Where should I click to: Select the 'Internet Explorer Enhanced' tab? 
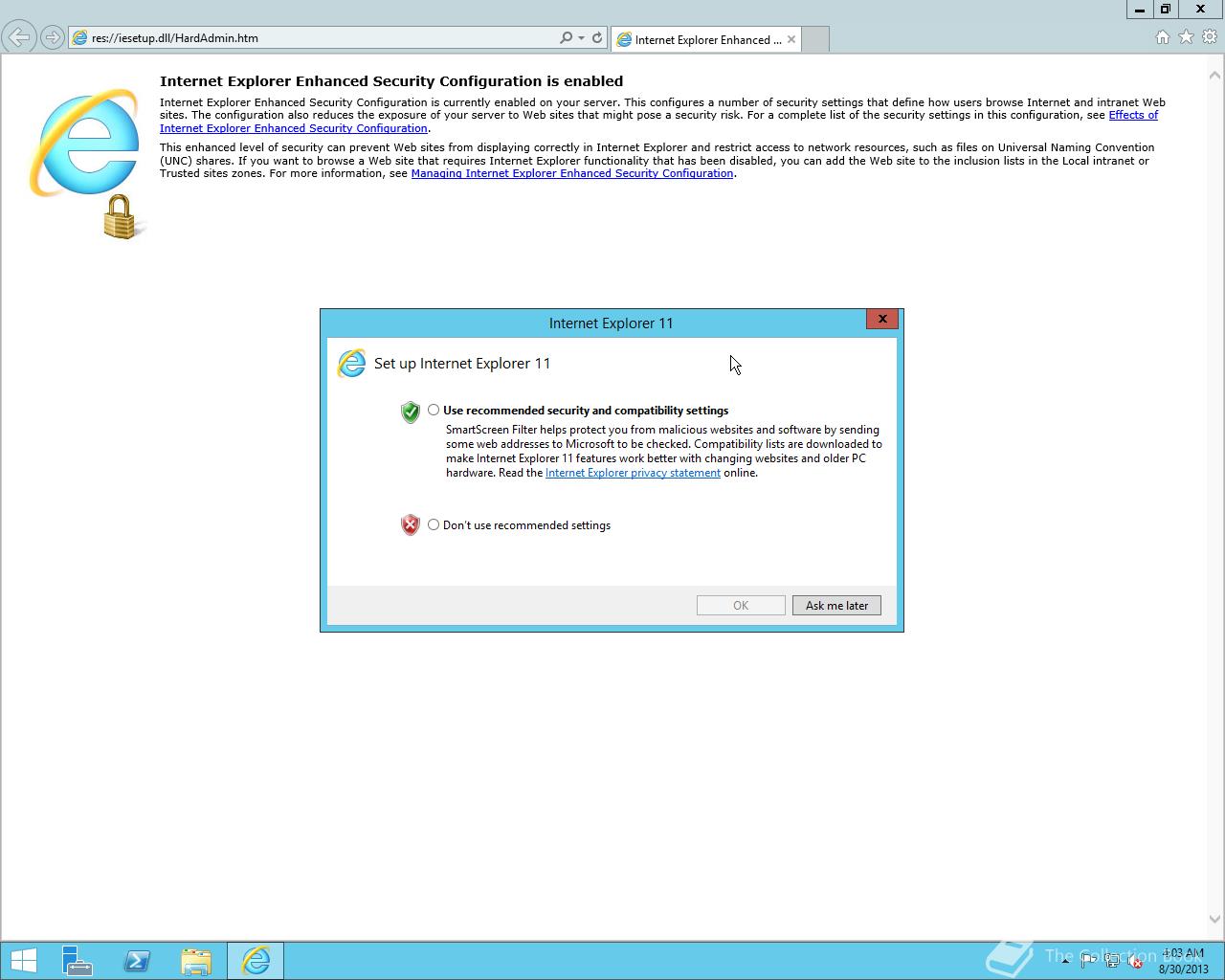pyautogui.click(x=706, y=39)
